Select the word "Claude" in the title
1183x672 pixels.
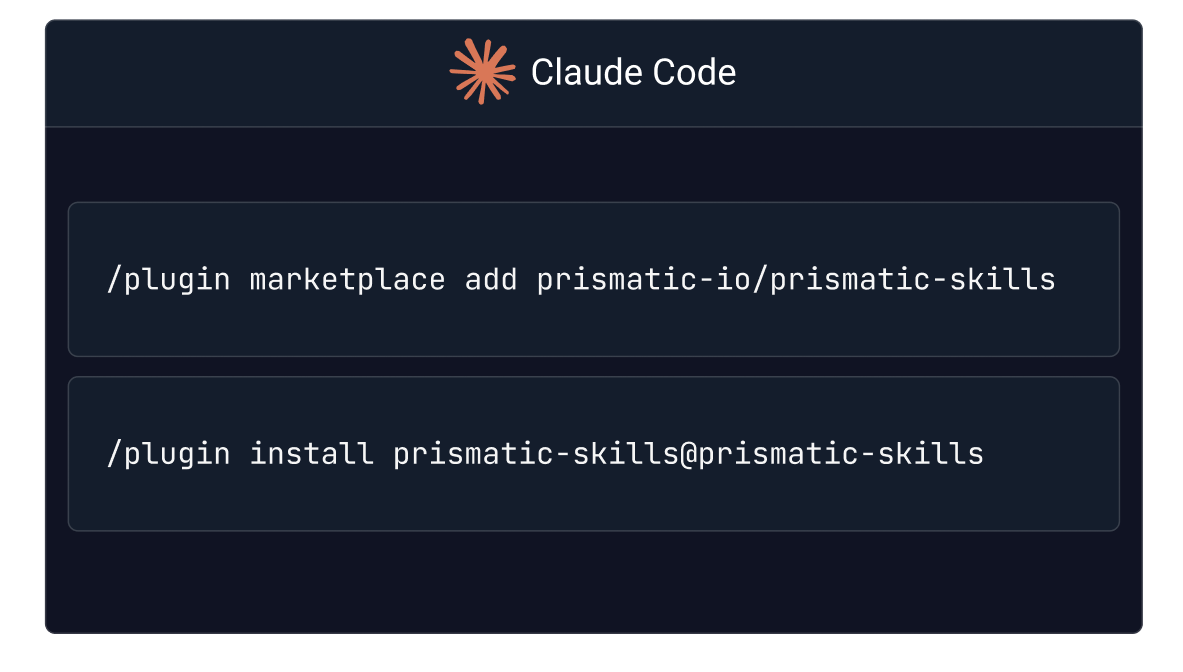click(586, 72)
